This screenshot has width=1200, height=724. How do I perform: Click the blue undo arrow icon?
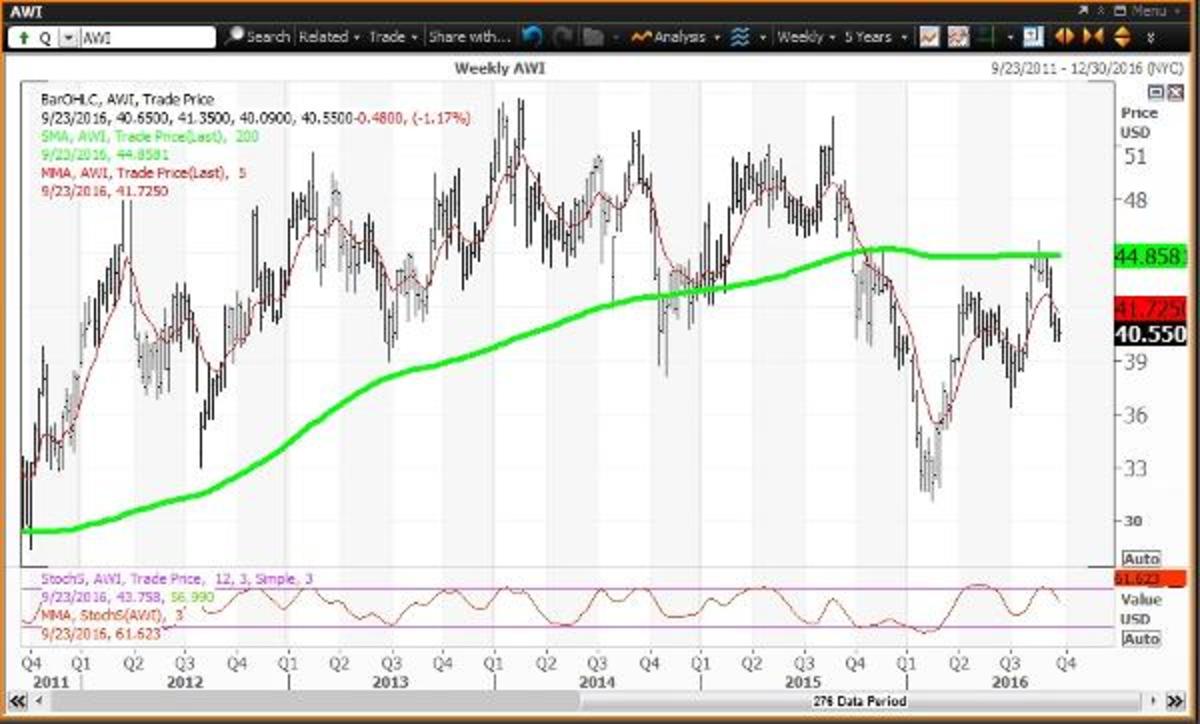[533, 37]
